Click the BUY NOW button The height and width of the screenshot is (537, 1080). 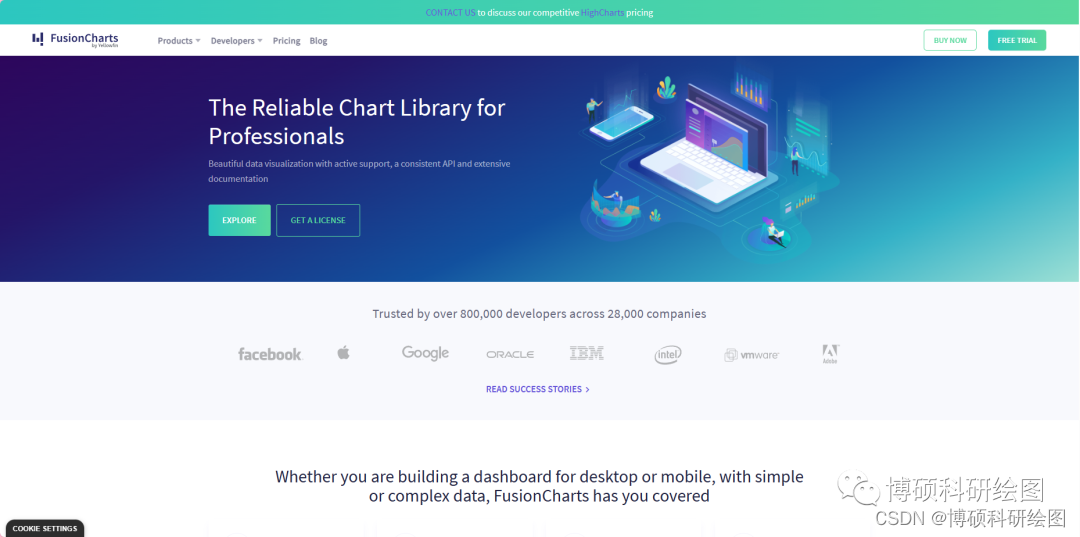[950, 41]
